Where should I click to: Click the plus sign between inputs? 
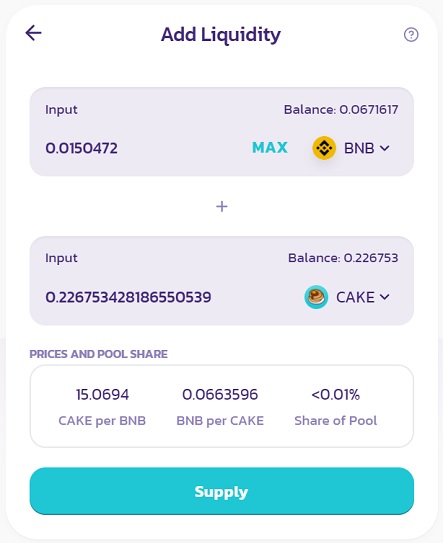tap(222, 207)
